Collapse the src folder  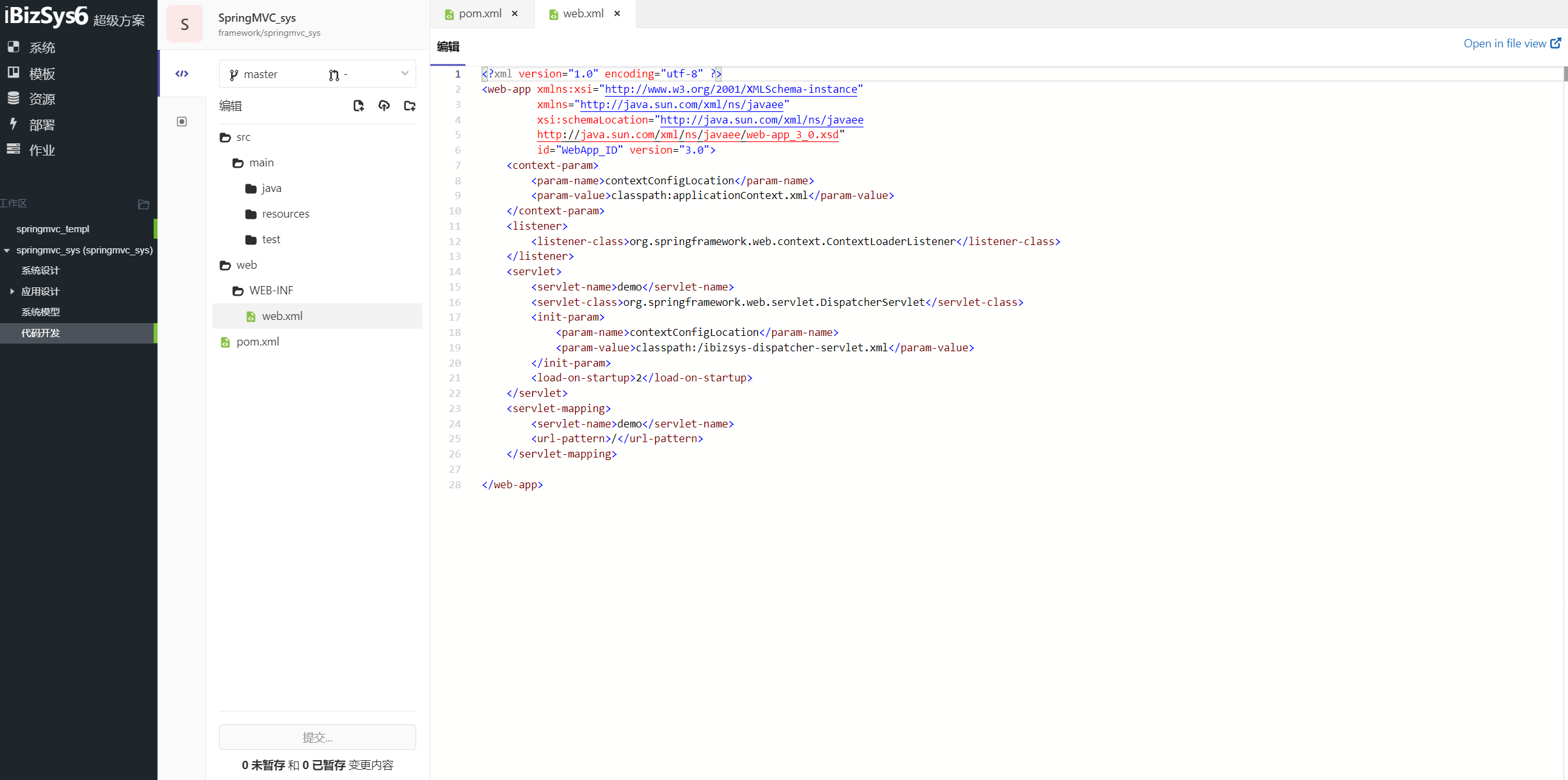[x=225, y=137]
